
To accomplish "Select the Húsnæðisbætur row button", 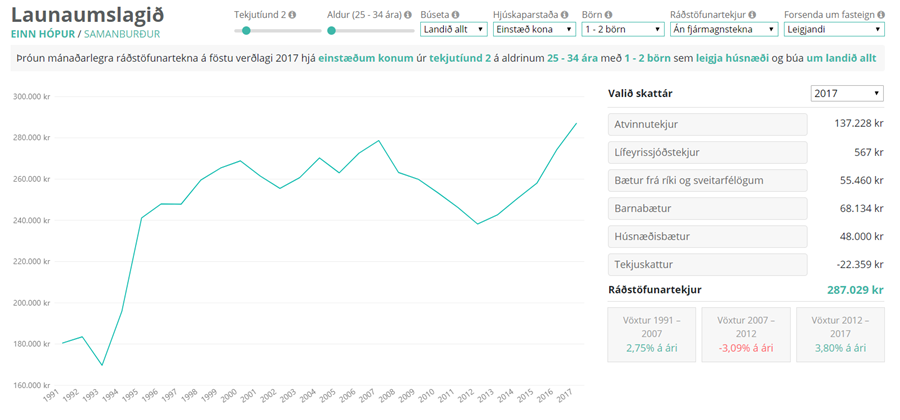I will coord(707,236).
